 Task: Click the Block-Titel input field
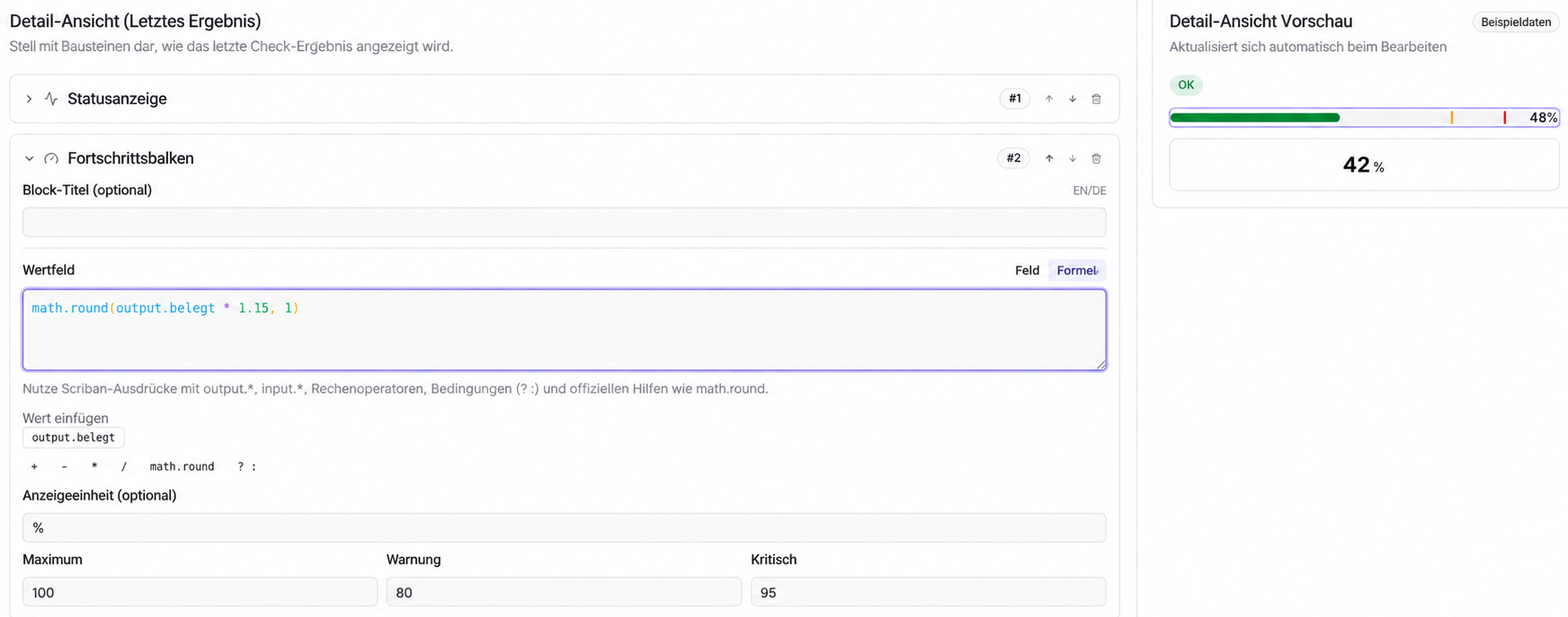pyautogui.click(x=564, y=222)
